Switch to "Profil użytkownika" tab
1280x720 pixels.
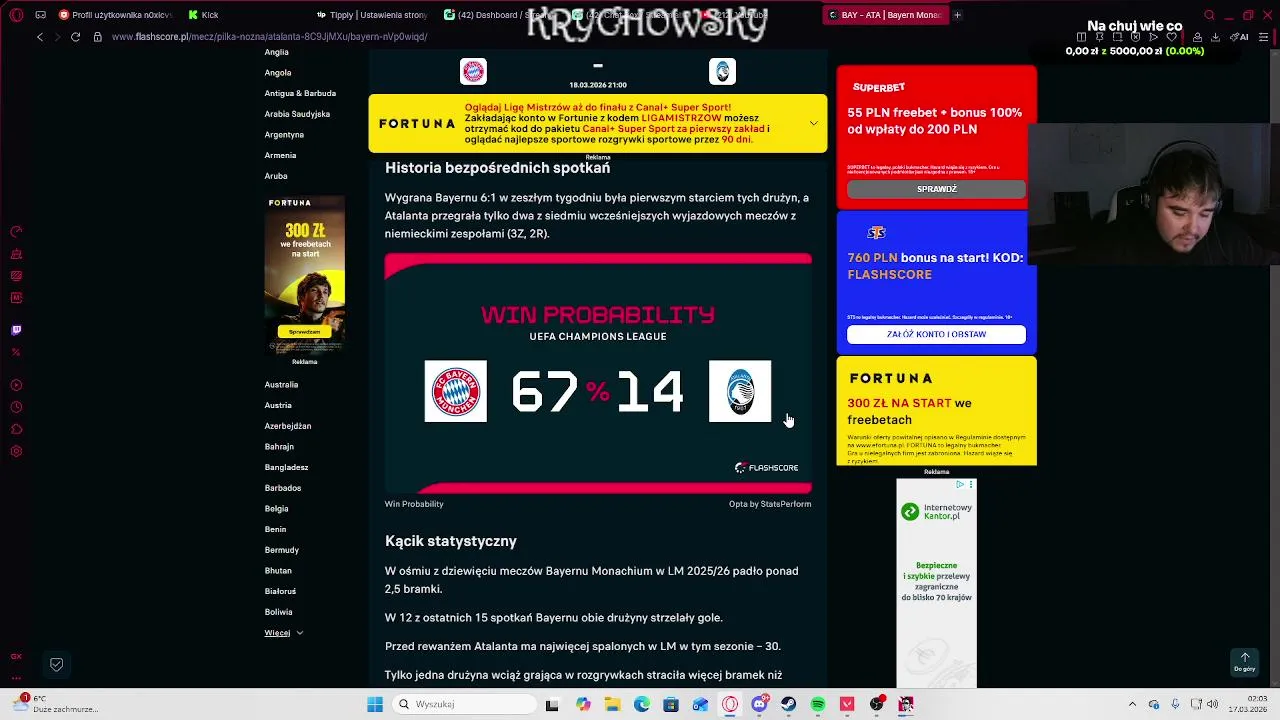point(115,15)
